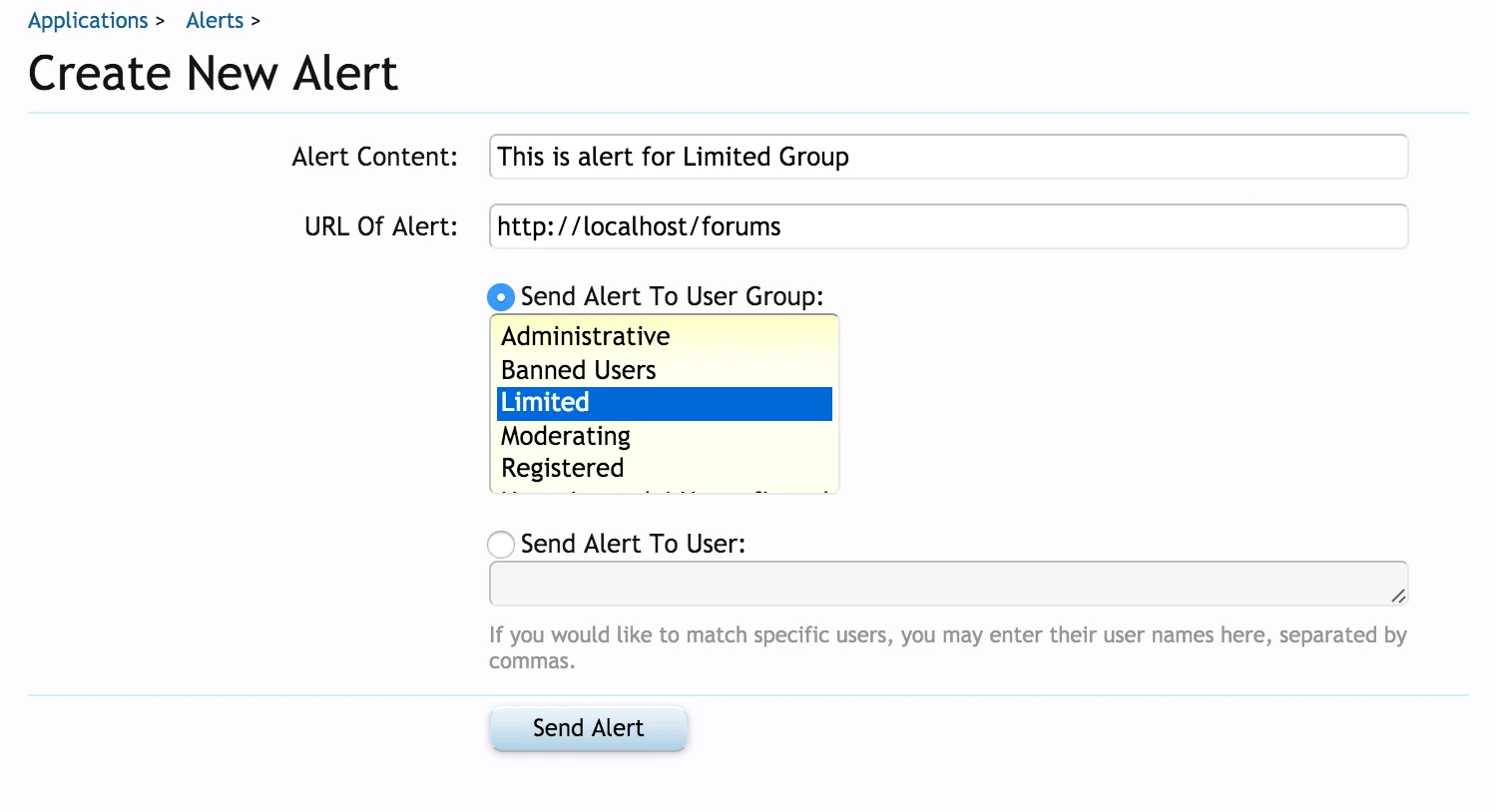Click the textarea resize handle corner
The width and height of the screenshot is (1495, 812).
point(1398,597)
